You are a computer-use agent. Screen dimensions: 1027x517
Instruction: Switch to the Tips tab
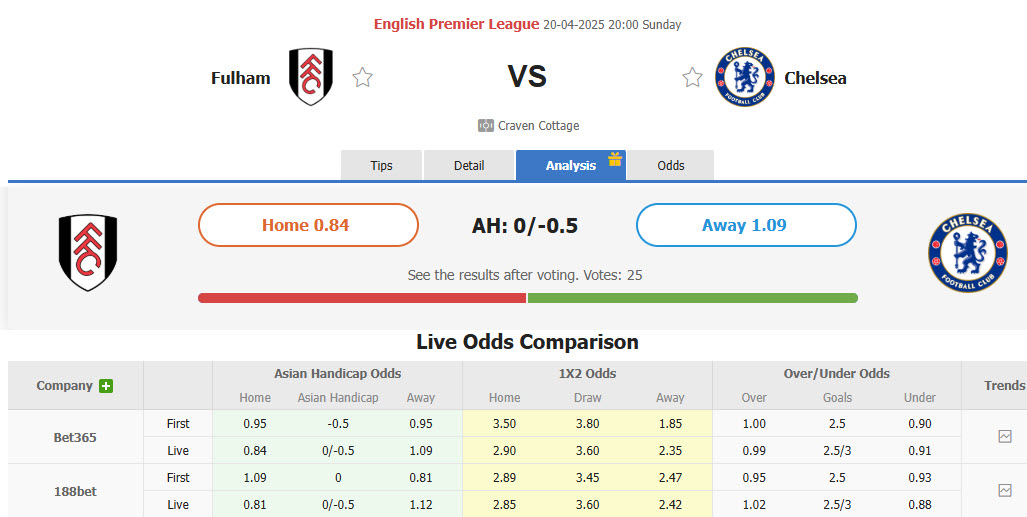click(381, 166)
